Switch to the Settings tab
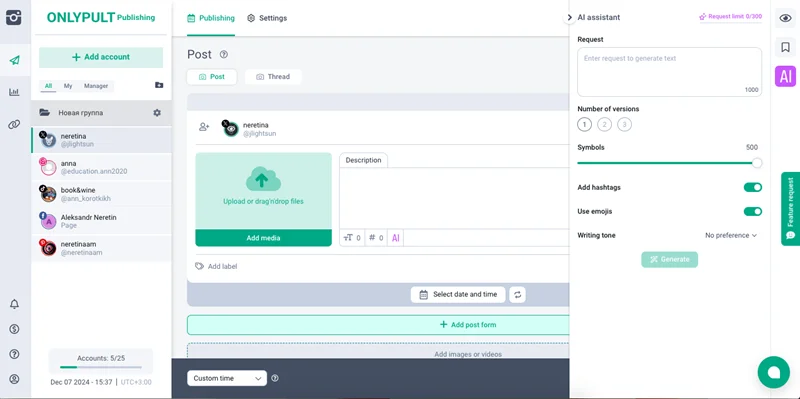Image resolution: width=800 pixels, height=399 pixels. (x=267, y=18)
